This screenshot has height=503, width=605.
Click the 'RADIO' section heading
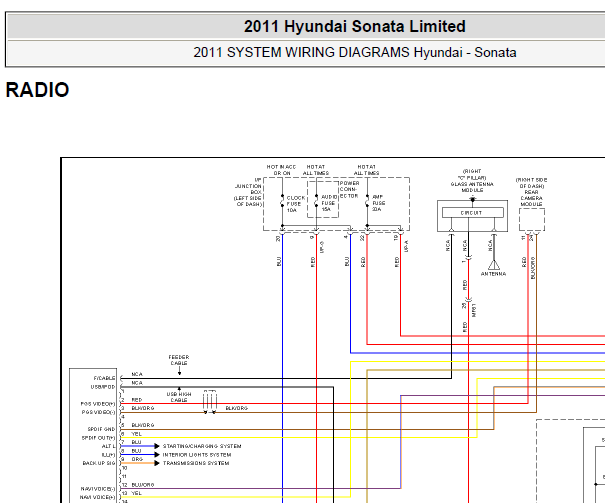(x=37, y=90)
